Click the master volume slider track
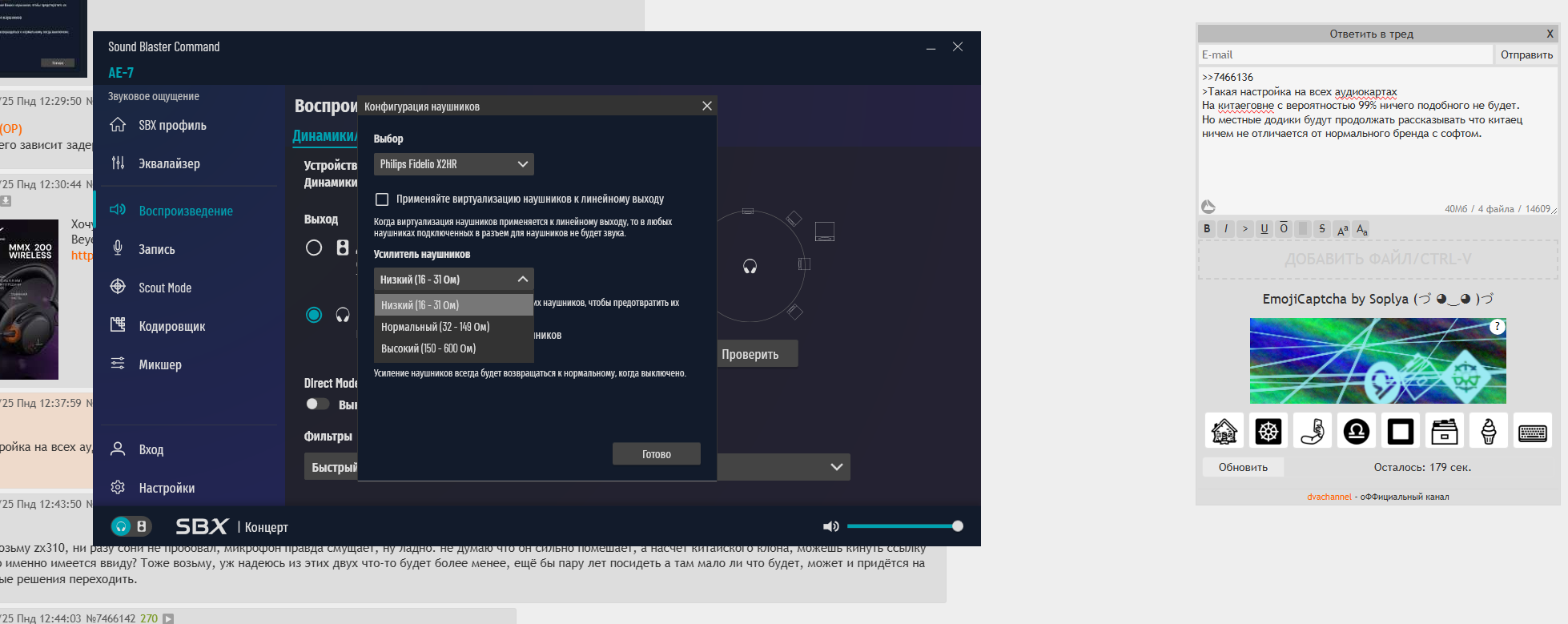 (x=903, y=526)
